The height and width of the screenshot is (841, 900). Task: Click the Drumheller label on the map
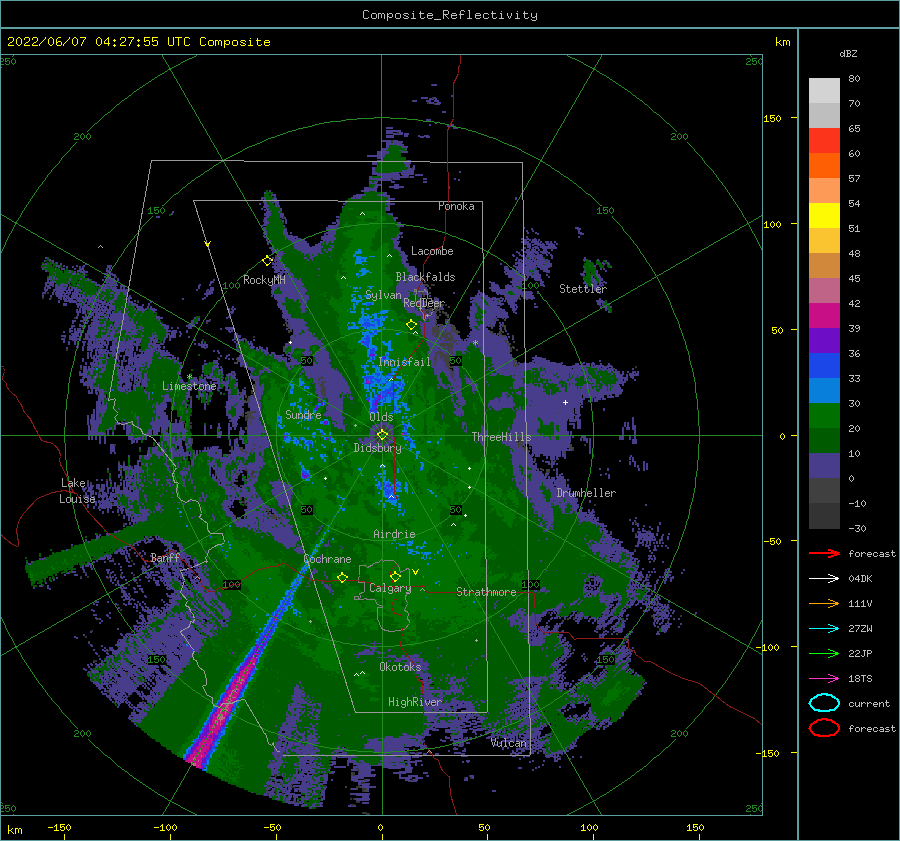pos(586,493)
